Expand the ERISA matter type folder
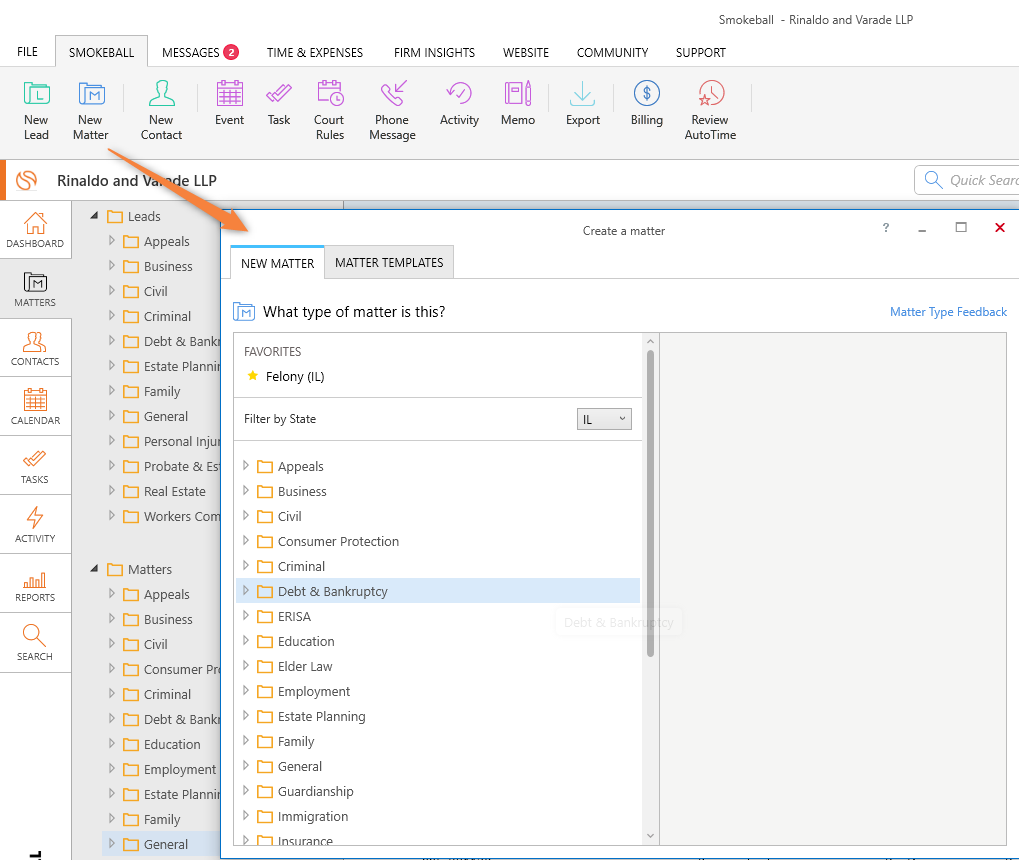 (x=246, y=616)
